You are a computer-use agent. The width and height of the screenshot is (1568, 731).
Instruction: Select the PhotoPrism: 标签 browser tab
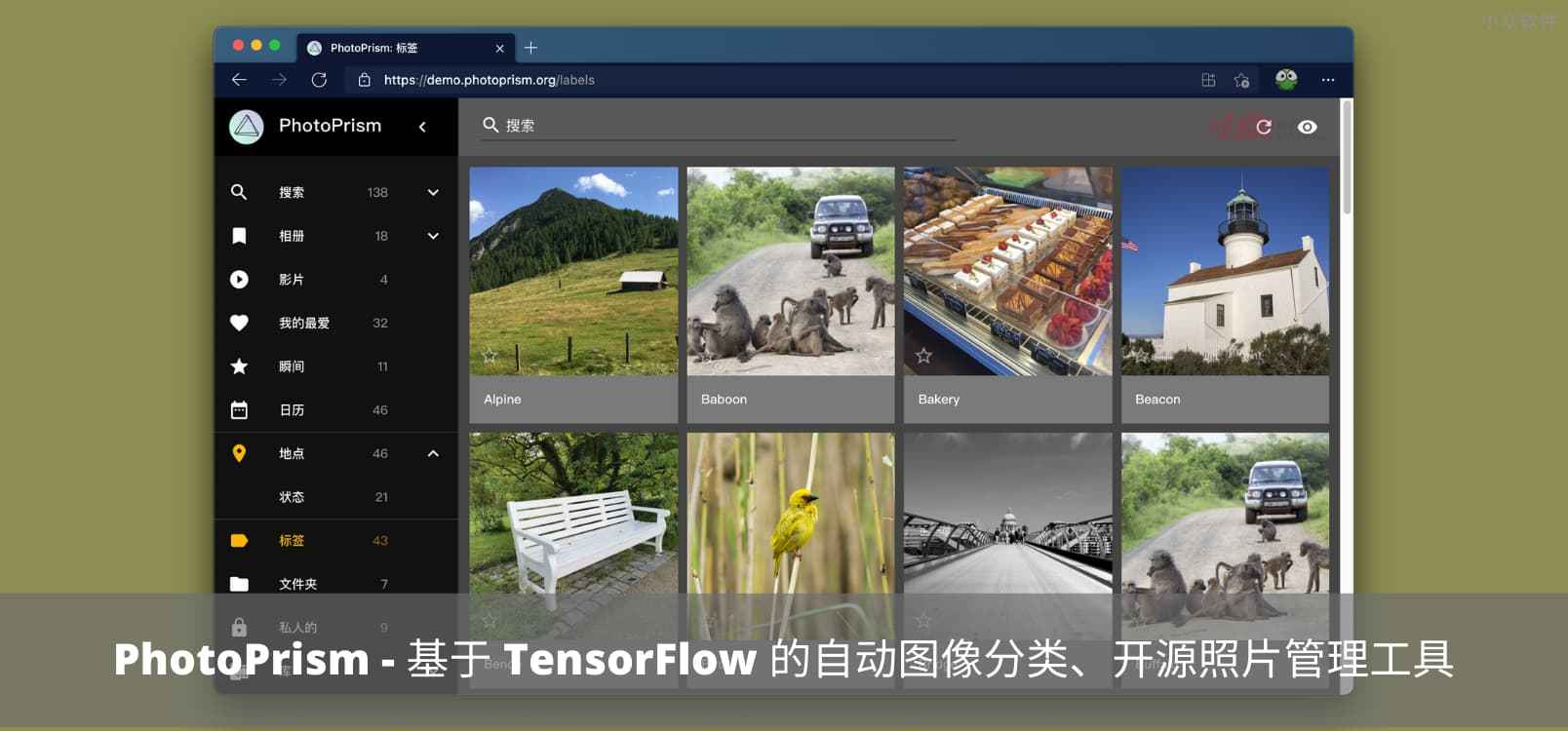click(x=406, y=48)
